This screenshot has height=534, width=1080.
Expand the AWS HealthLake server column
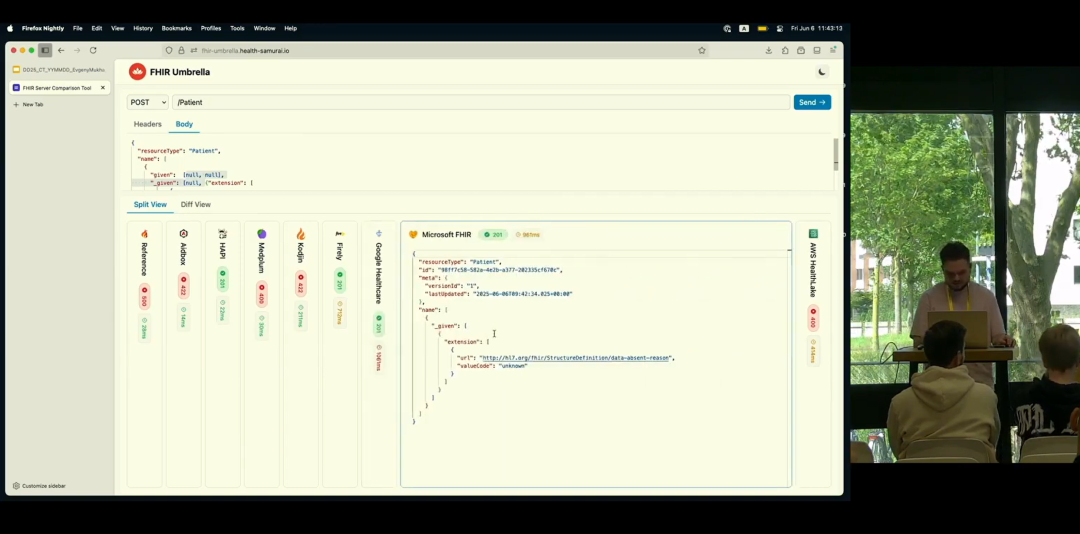pyautogui.click(x=813, y=354)
